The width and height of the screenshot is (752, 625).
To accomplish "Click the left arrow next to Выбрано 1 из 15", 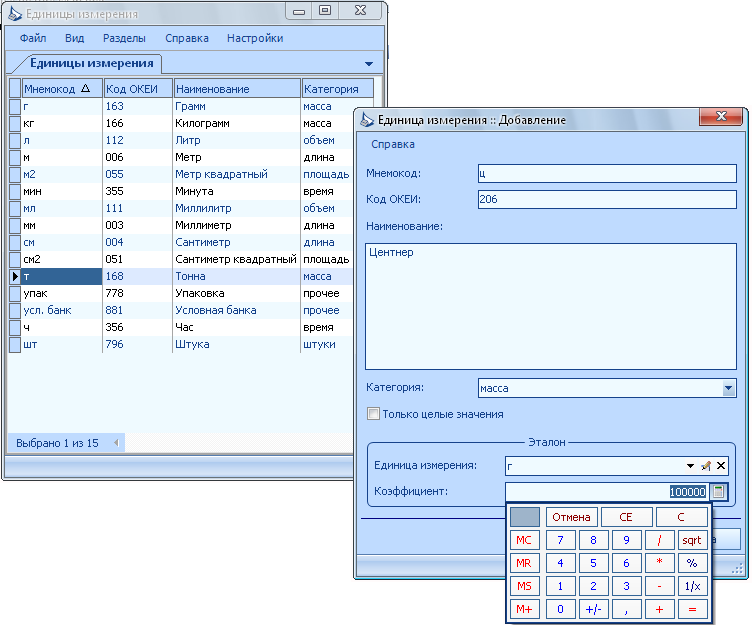I will (116, 443).
